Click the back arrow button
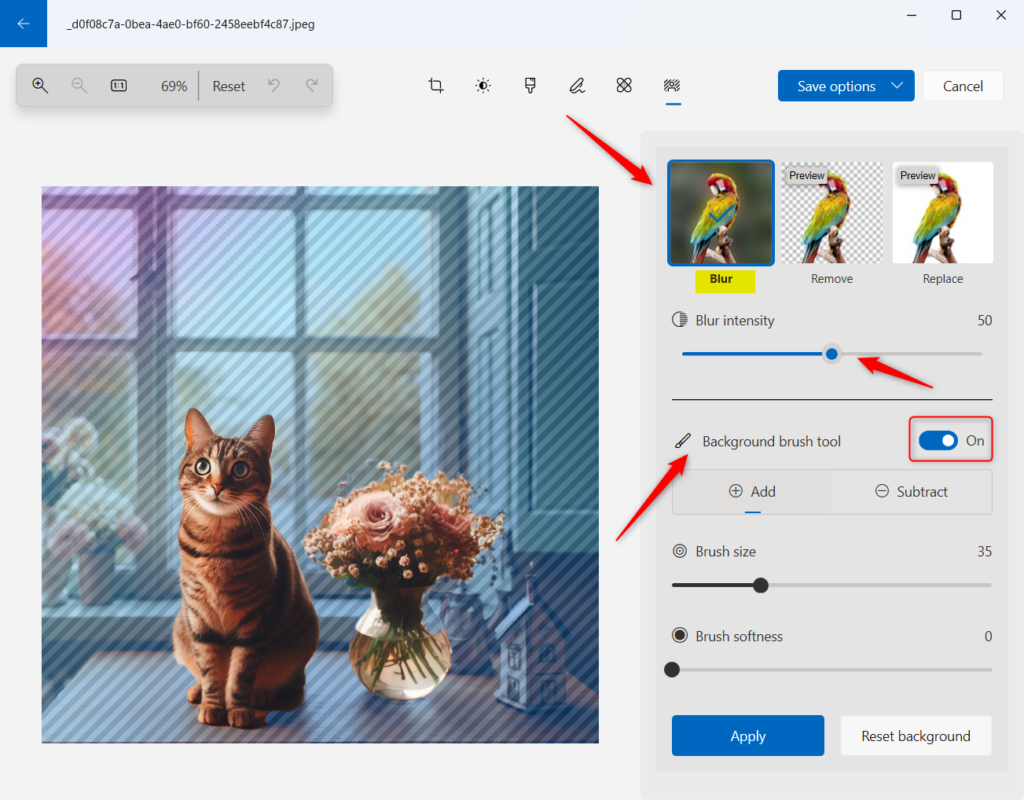 coord(24,24)
